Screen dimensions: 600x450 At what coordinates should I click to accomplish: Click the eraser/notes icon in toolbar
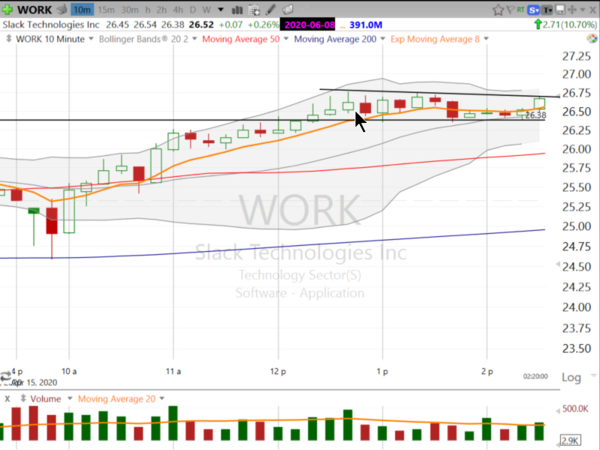pos(288,10)
